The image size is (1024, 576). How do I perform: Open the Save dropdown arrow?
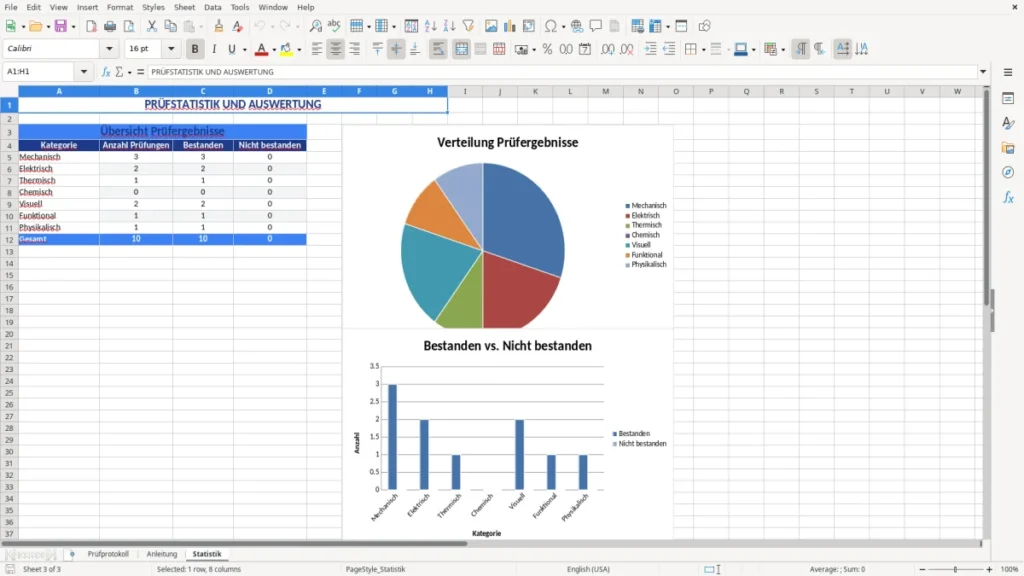[x=73, y=26]
